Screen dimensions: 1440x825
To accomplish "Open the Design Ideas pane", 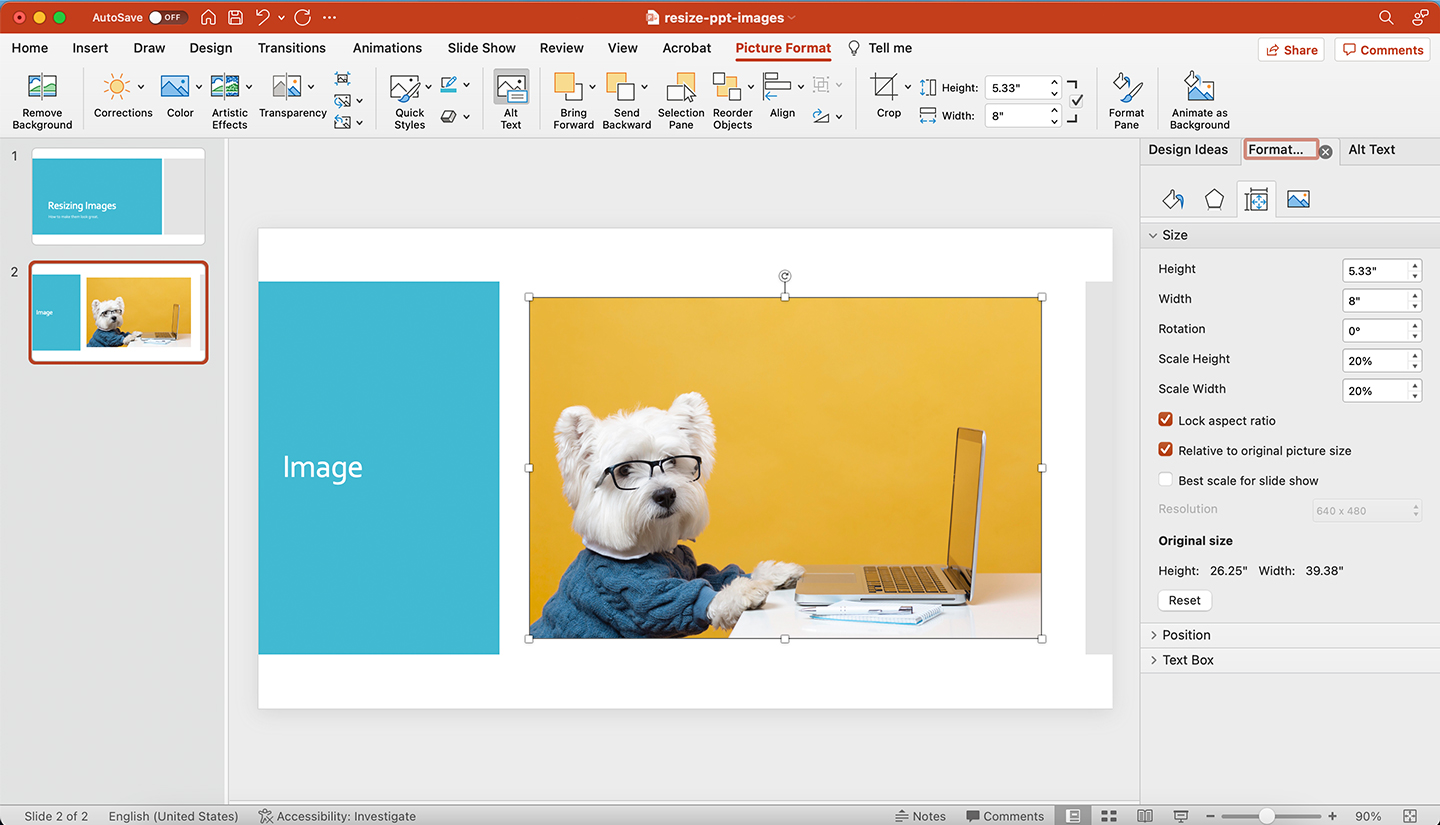I will (1189, 150).
